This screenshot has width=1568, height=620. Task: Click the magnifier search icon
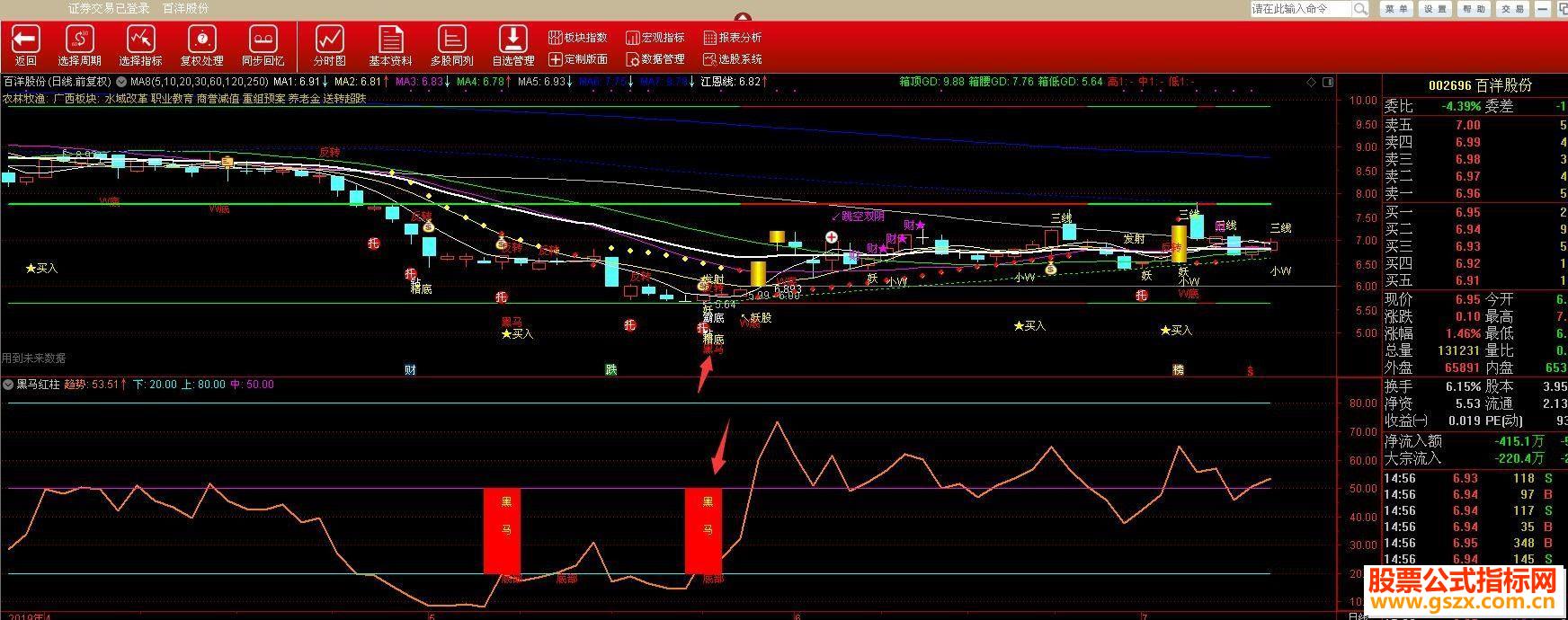pyautogui.click(x=1360, y=8)
